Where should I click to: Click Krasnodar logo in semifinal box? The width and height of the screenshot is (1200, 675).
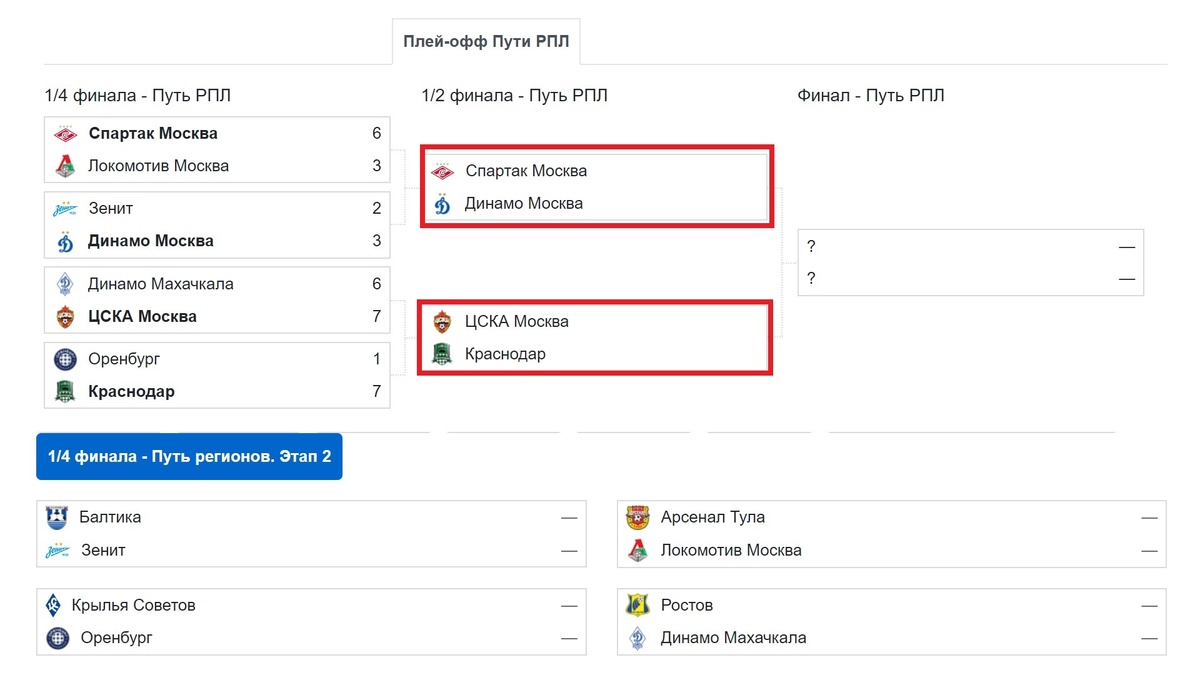tap(442, 354)
